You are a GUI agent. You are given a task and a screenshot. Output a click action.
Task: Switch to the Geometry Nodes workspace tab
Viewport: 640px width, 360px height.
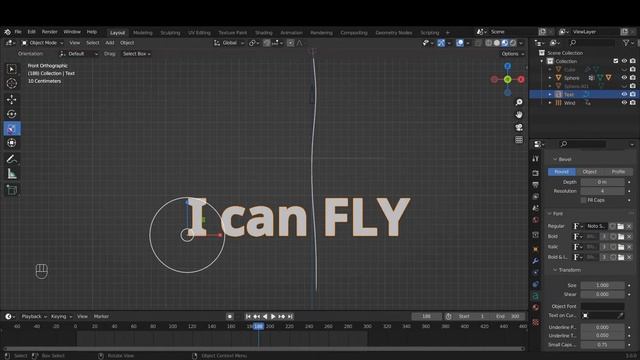[393, 33]
